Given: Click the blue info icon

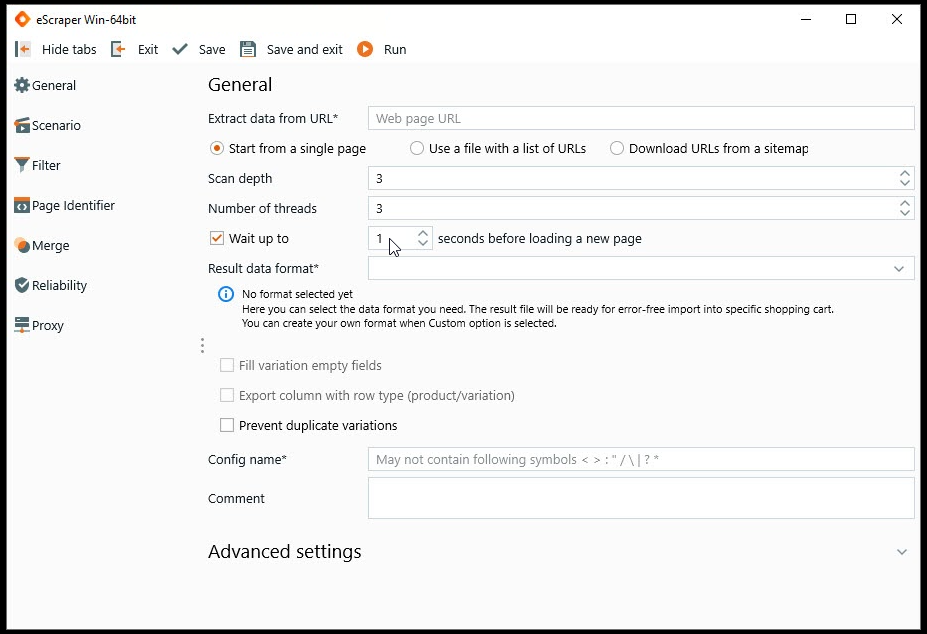Looking at the screenshot, I should point(226,294).
